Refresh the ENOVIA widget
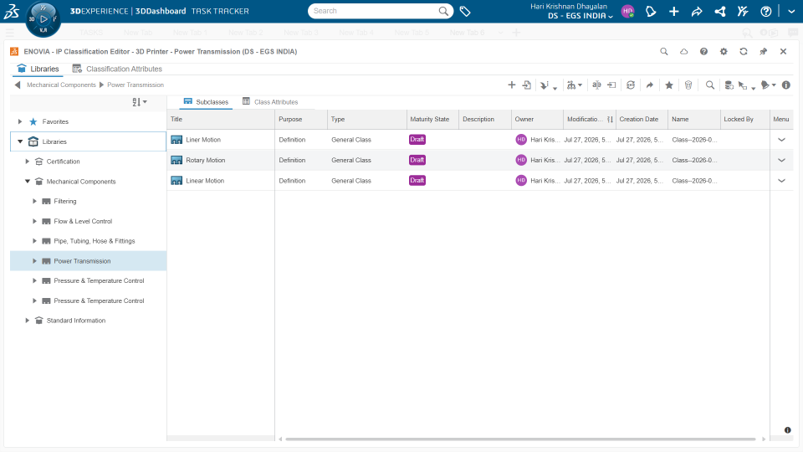803x452 pixels. pos(744,51)
